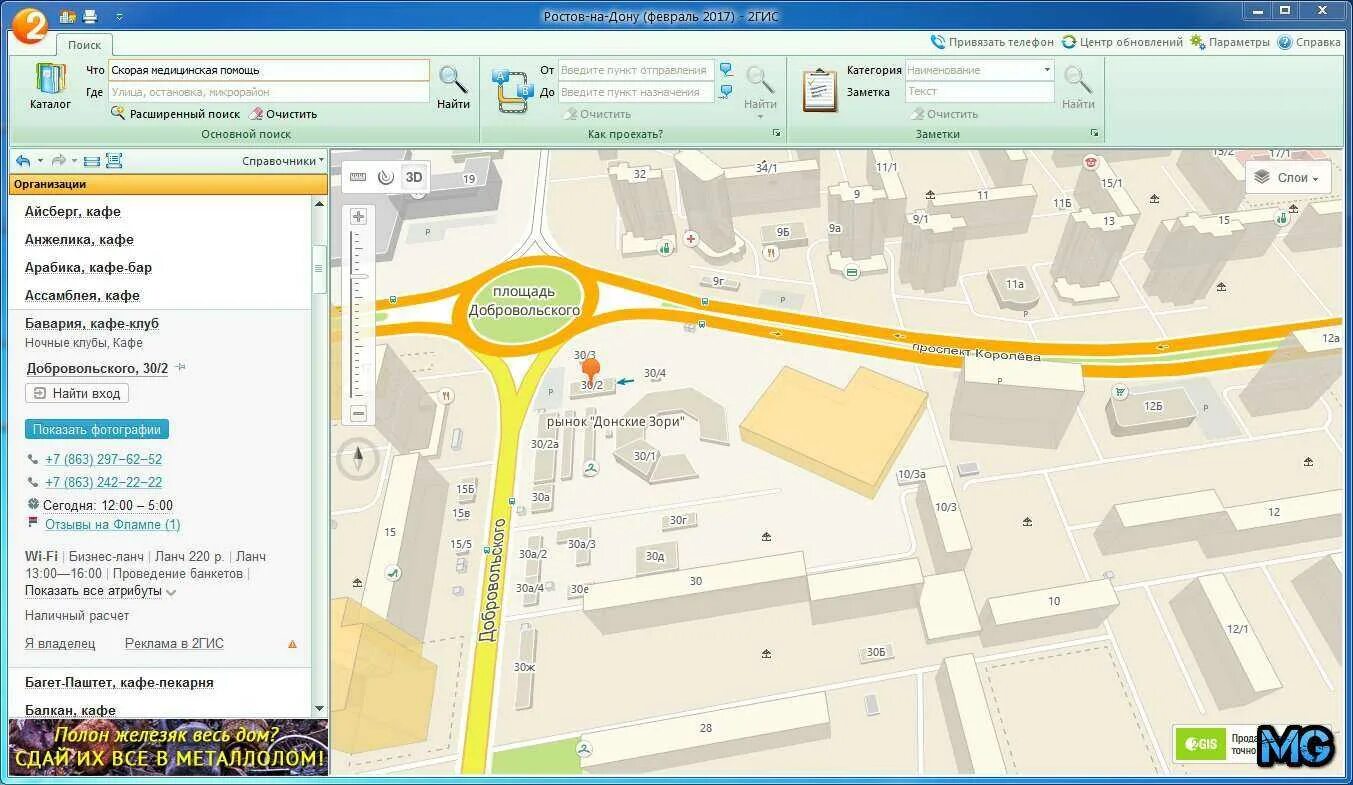Click the Заметки clipboard icon

[820, 90]
